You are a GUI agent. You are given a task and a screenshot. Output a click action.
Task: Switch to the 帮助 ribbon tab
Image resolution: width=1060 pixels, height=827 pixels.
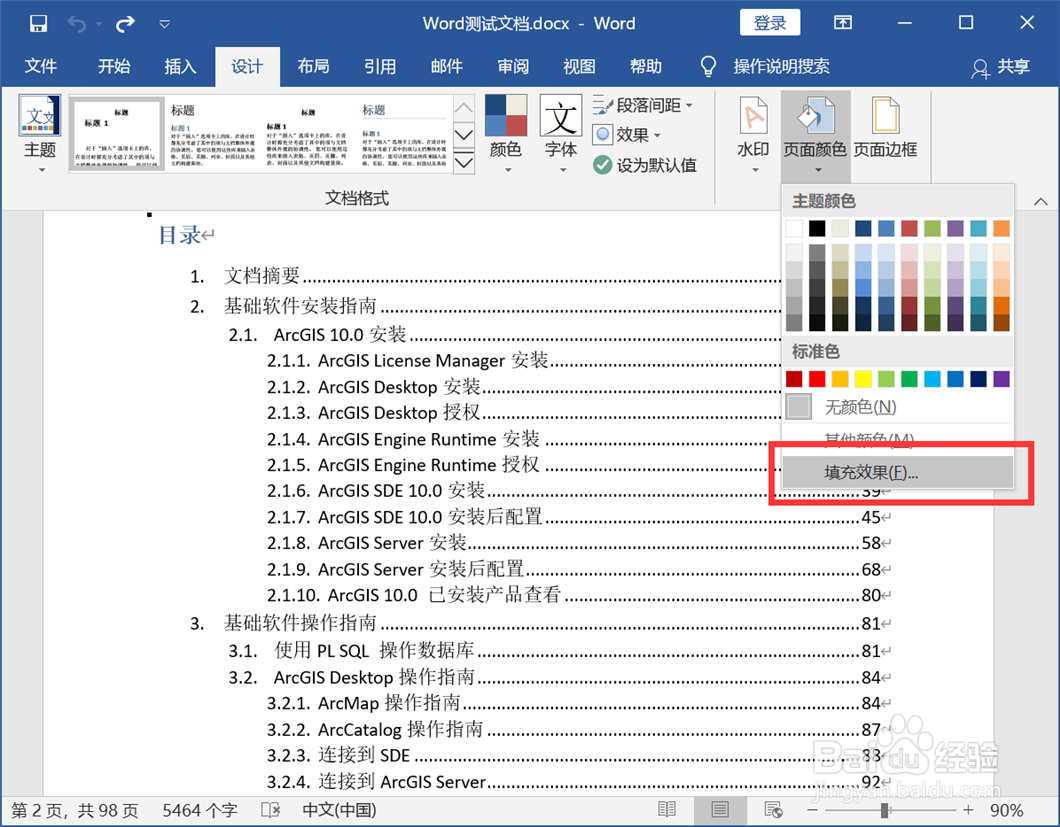coord(646,66)
